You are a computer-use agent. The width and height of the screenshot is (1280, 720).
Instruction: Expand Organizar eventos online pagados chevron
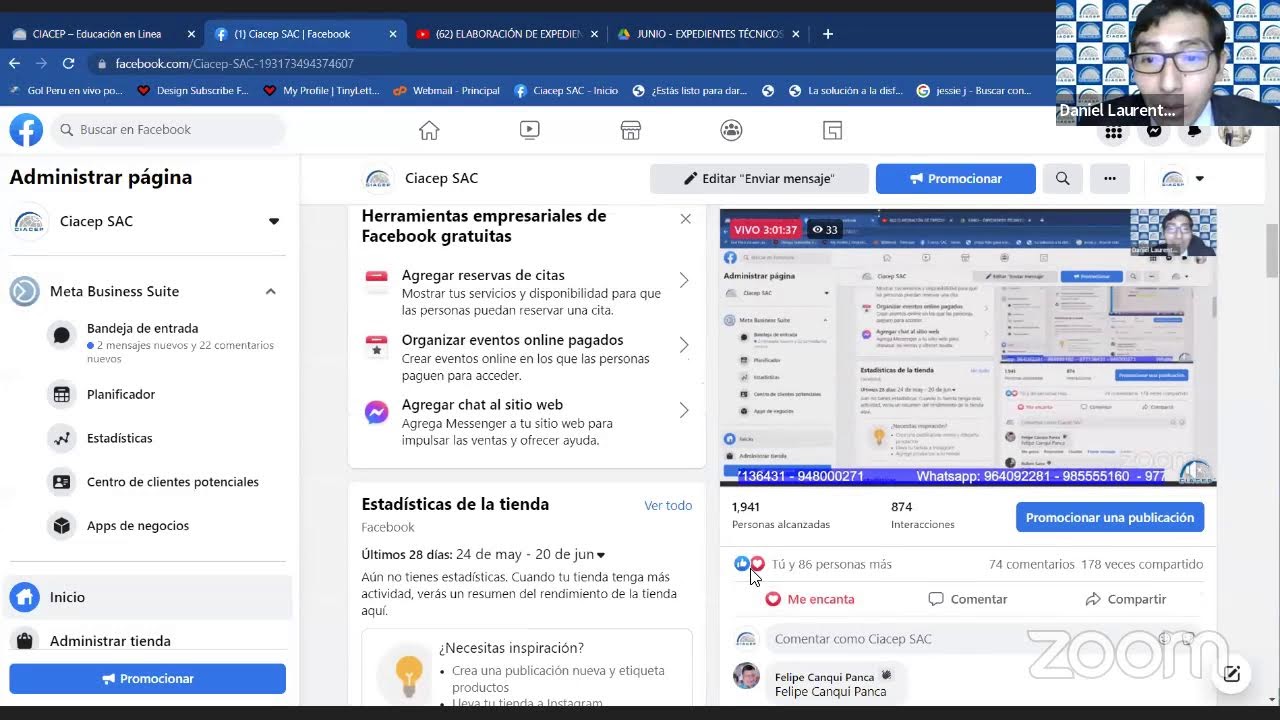click(x=684, y=345)
